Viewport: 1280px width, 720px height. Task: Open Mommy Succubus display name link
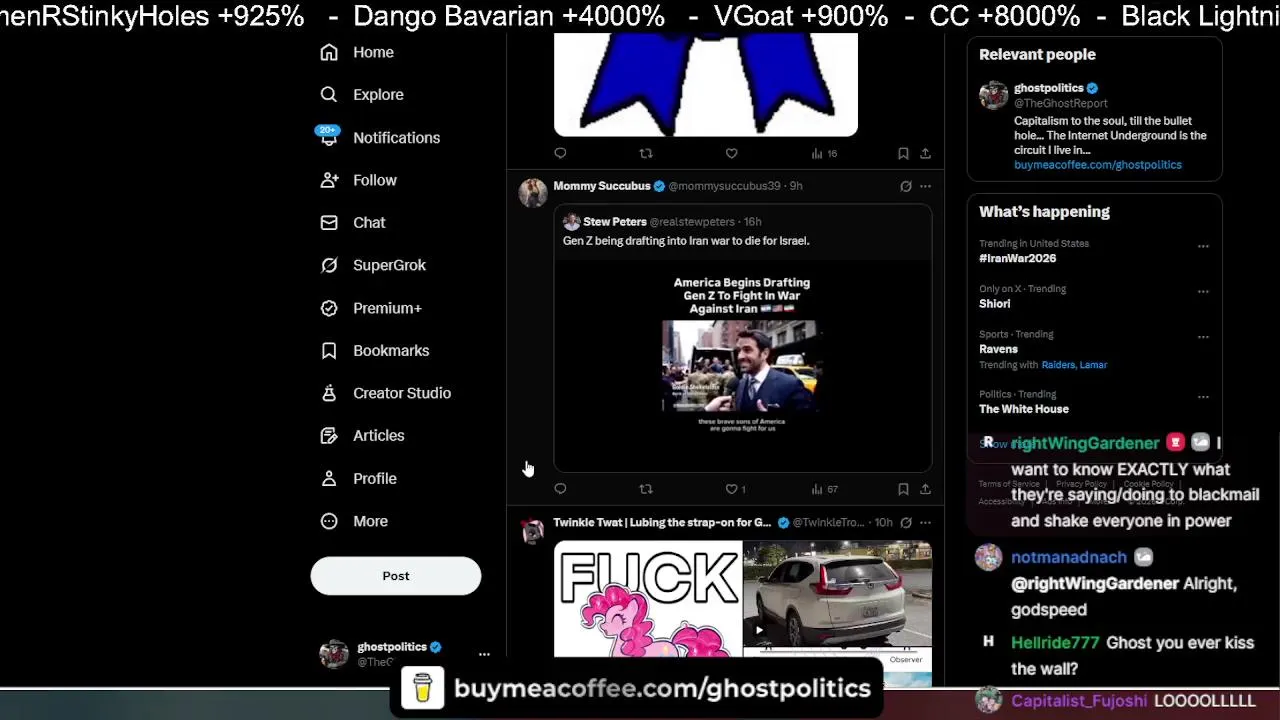point(601,186)
